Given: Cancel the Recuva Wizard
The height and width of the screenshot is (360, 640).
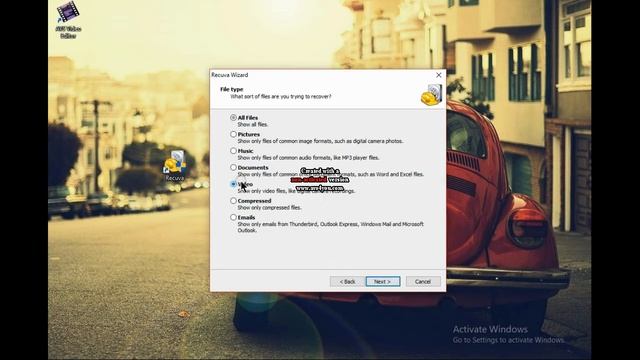Looking at the screenshot, I should coord(423,282).
